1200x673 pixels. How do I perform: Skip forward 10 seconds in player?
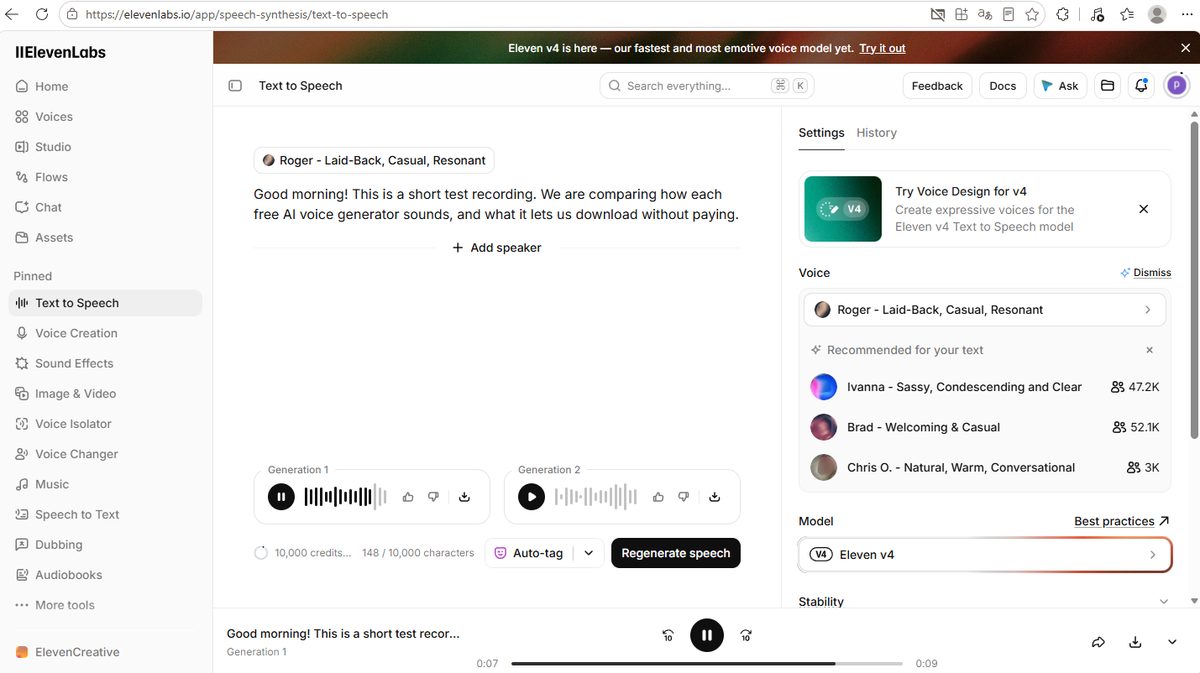746,635
